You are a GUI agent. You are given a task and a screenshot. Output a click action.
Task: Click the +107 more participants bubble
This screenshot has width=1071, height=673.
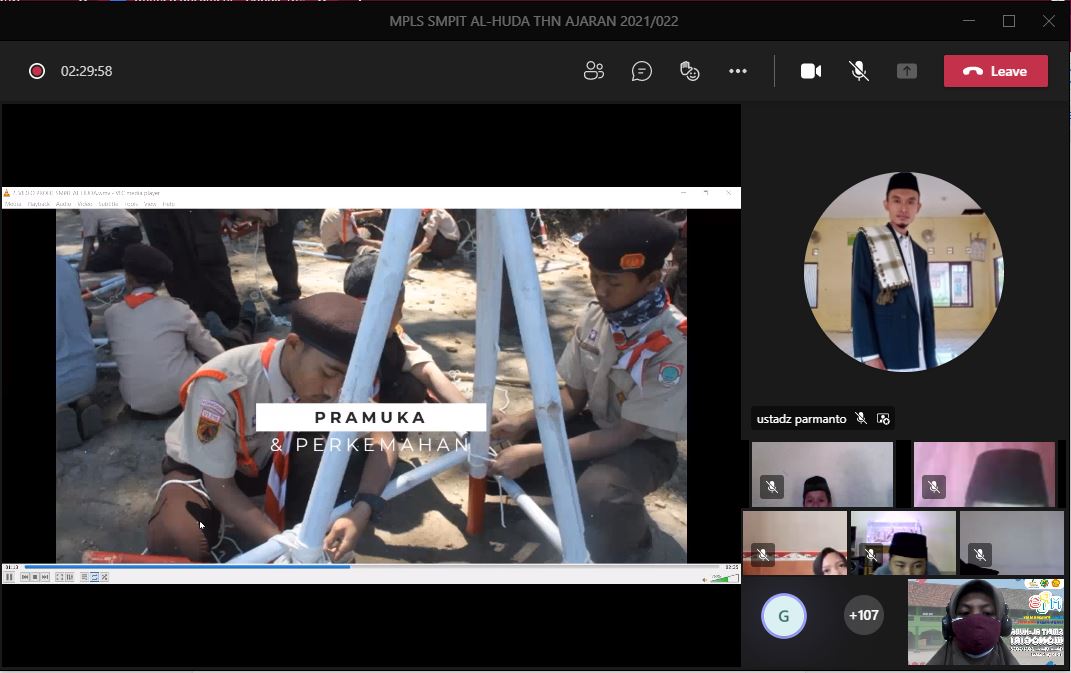click(863, 615)
